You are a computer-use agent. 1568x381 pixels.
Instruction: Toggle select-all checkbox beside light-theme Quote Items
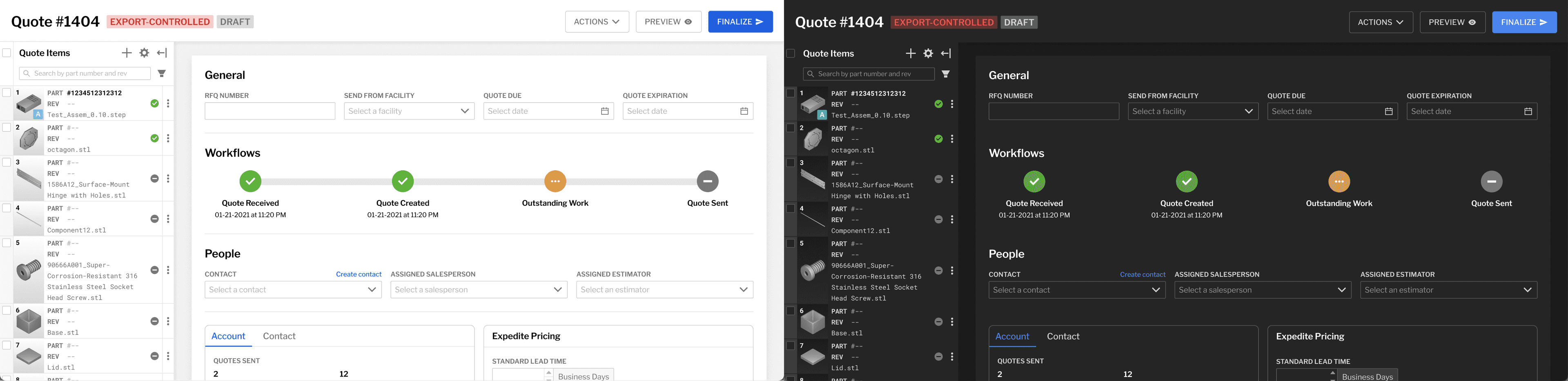[x=7, y=53]
